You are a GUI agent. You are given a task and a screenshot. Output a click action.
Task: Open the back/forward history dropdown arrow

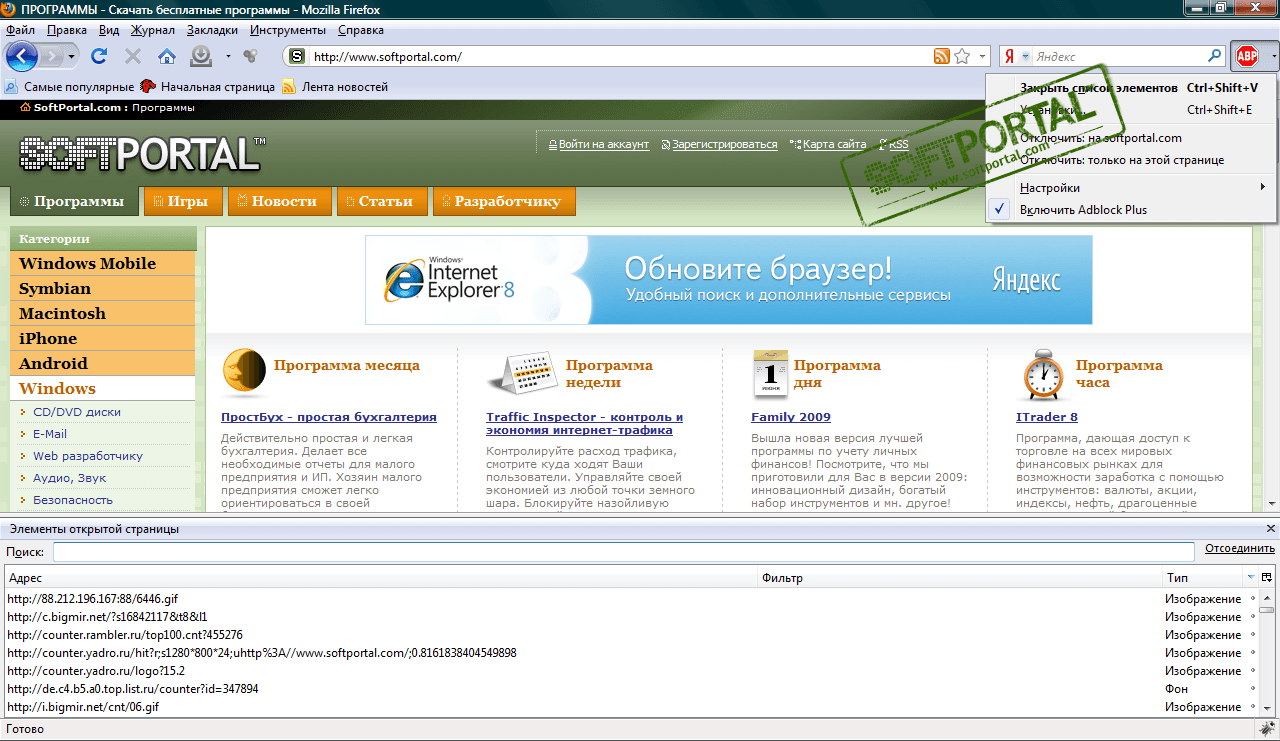71,56
